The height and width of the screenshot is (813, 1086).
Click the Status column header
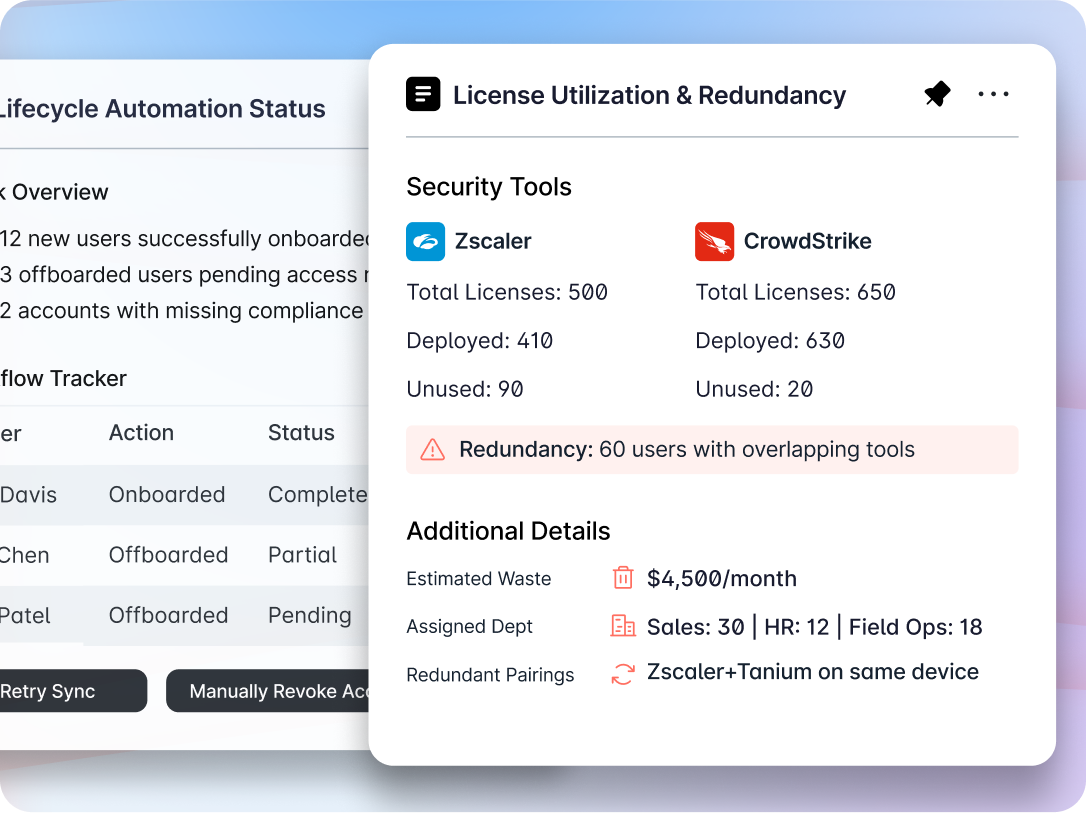301,433
